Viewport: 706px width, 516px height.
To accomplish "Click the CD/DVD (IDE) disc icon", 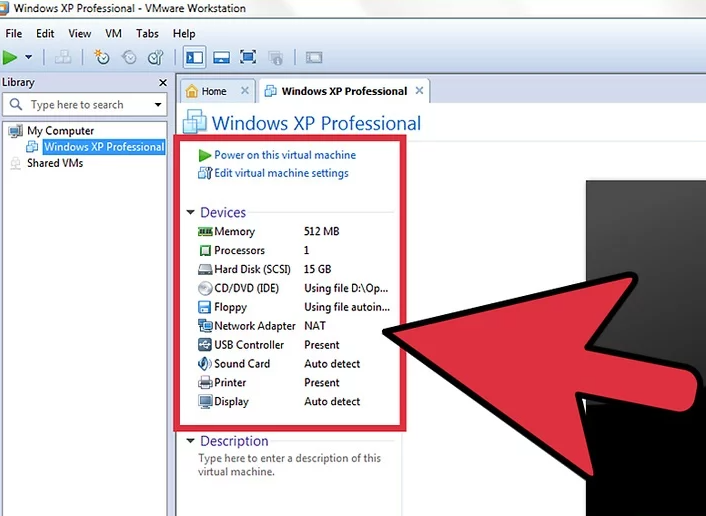I will [x=205, y=288].
